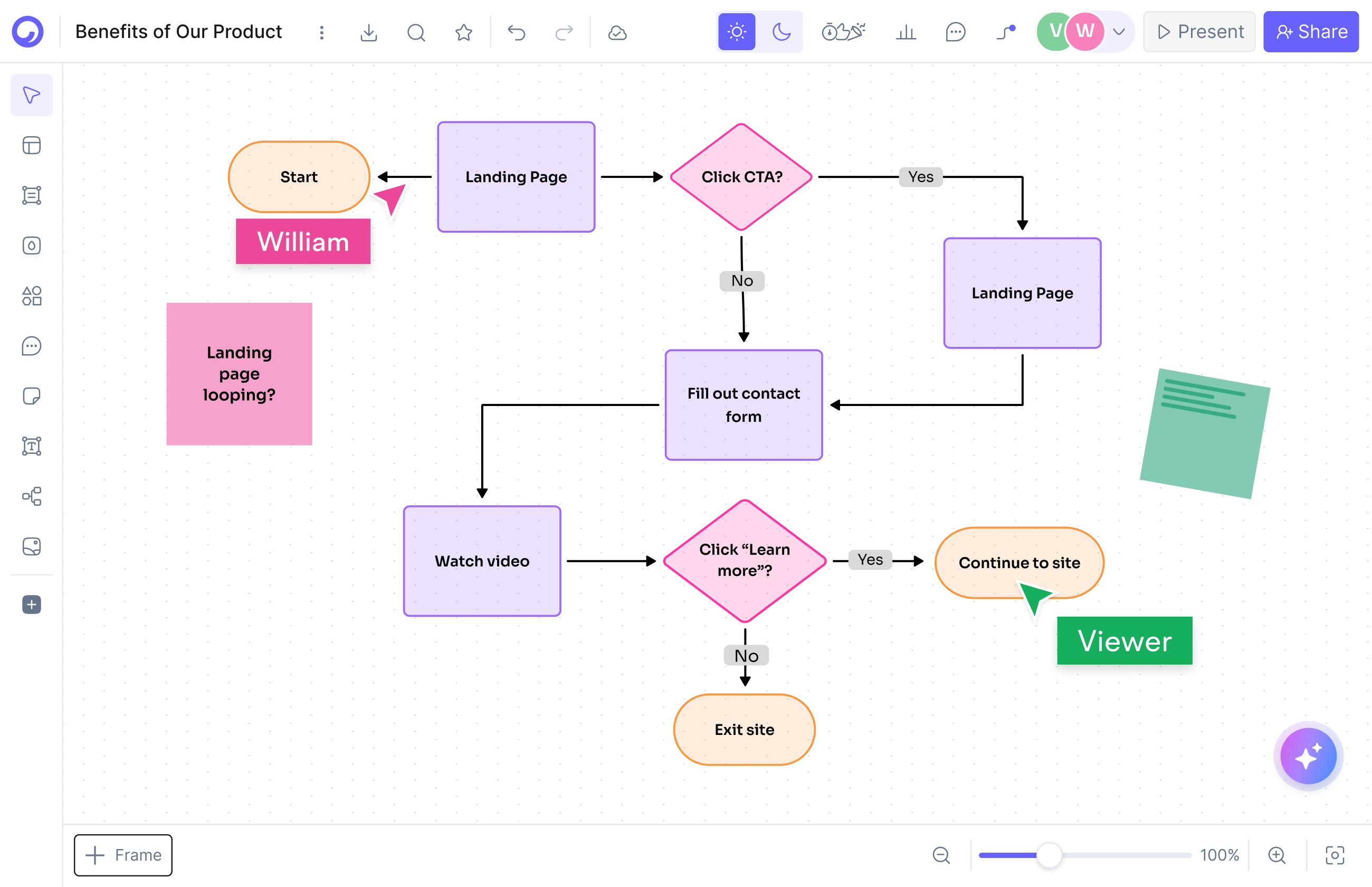Select the W collaborator avatar
The width and height of the screenshot is (1372, 887).
tap(1085, 32)
